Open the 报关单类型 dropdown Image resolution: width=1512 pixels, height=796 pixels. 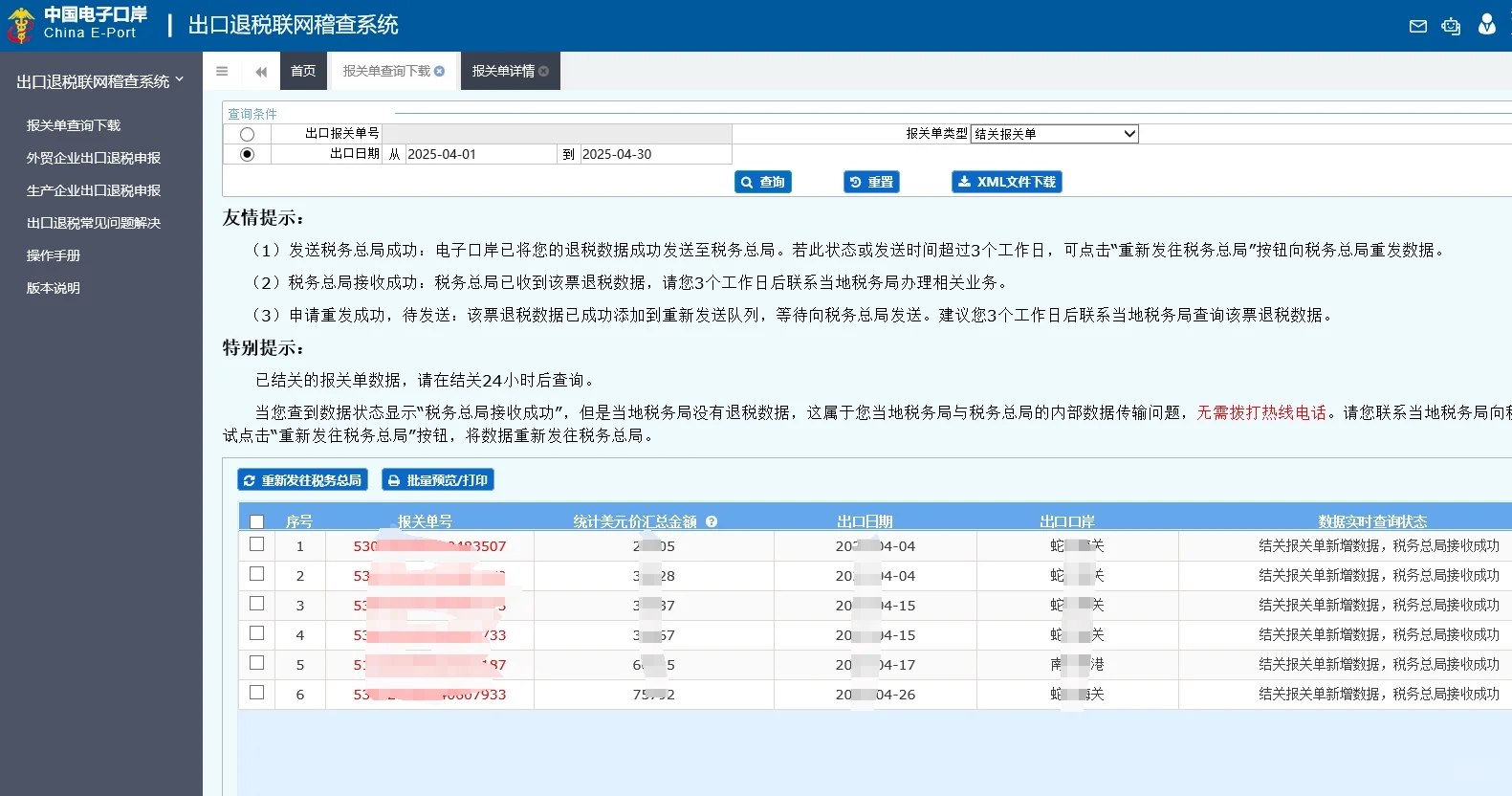(x=1055, y=134)
